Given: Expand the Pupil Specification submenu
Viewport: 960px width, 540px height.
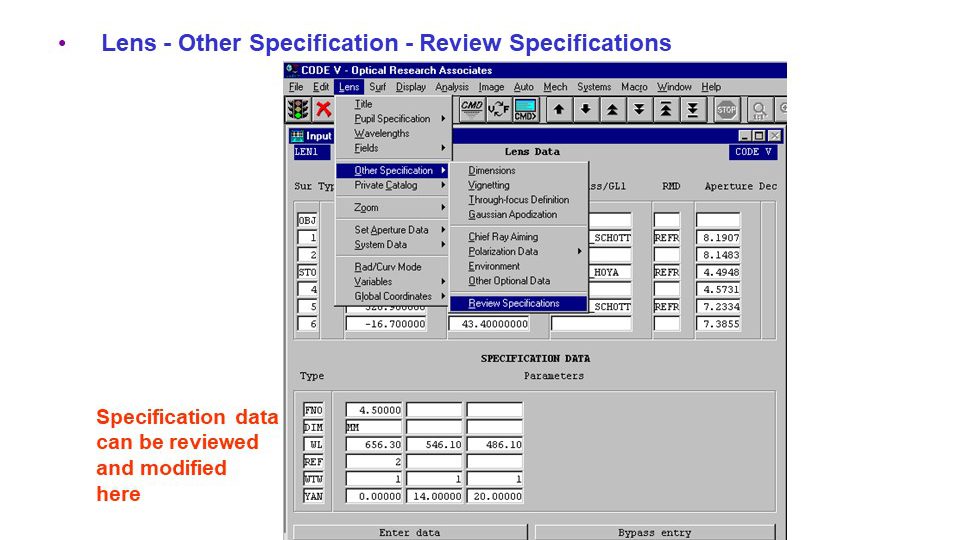Looking at the screenshot, I should pos(392,119).
